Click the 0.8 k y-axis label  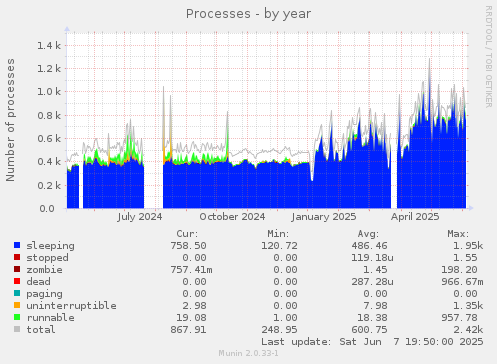click(x=49, y=116)
